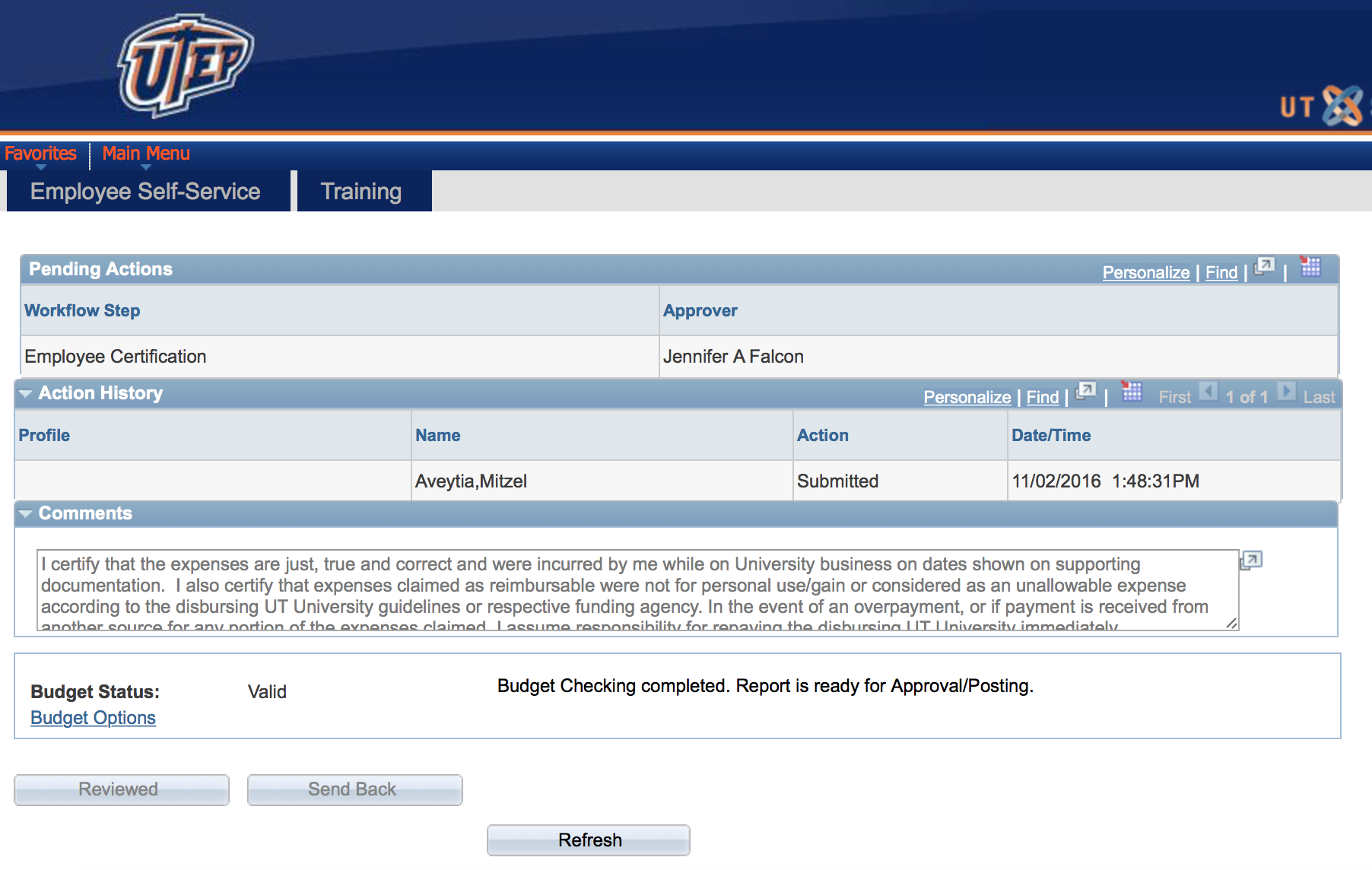Image resolution: width=1372 pixels, height=870 pixels.
Task: Click the UTEP logo
Action: (x=185, y=65)
